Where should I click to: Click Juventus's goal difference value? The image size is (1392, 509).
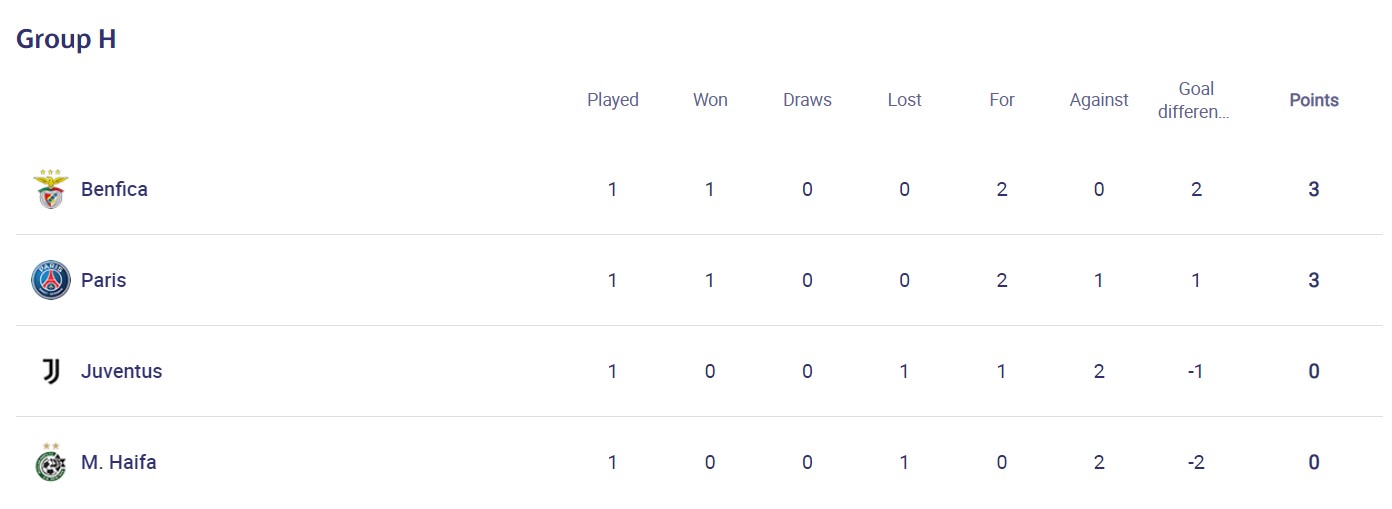[x=1195, y=371]
